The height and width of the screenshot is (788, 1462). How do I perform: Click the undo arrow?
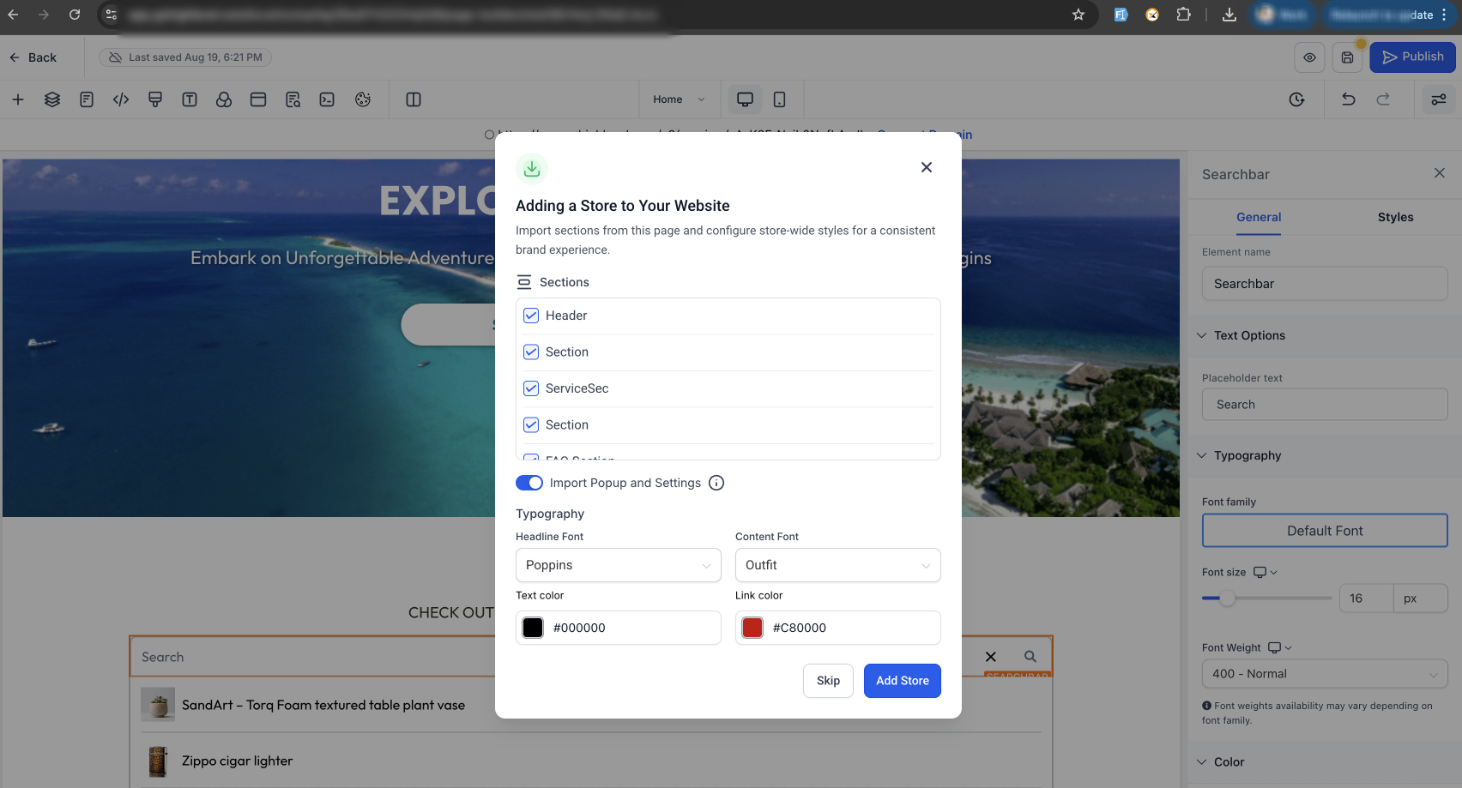click(x=1349, y=100)
